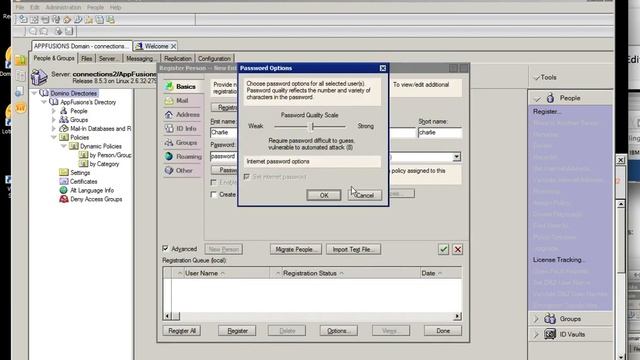Open the Other section icon
Viewport: 640px width, 360px height.
point(169,170)
